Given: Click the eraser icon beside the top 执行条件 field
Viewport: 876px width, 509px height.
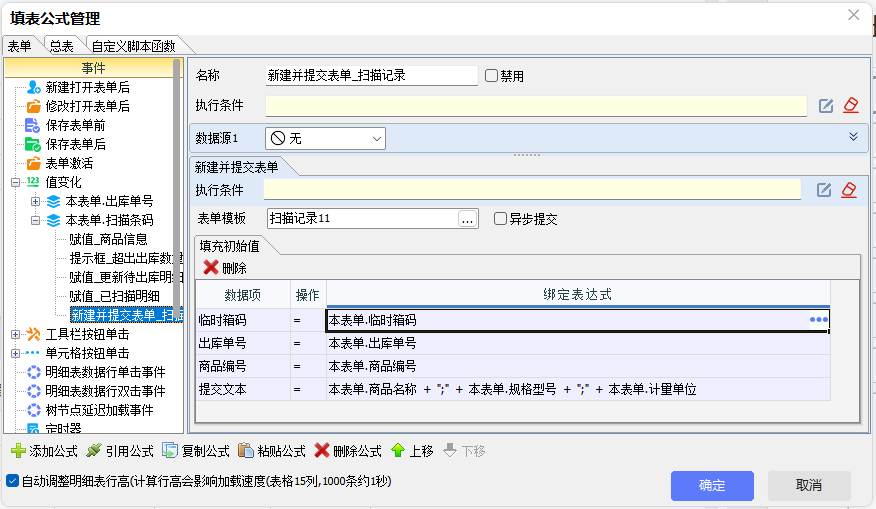Looking at the screenshot, I should (x=850, y=106).
